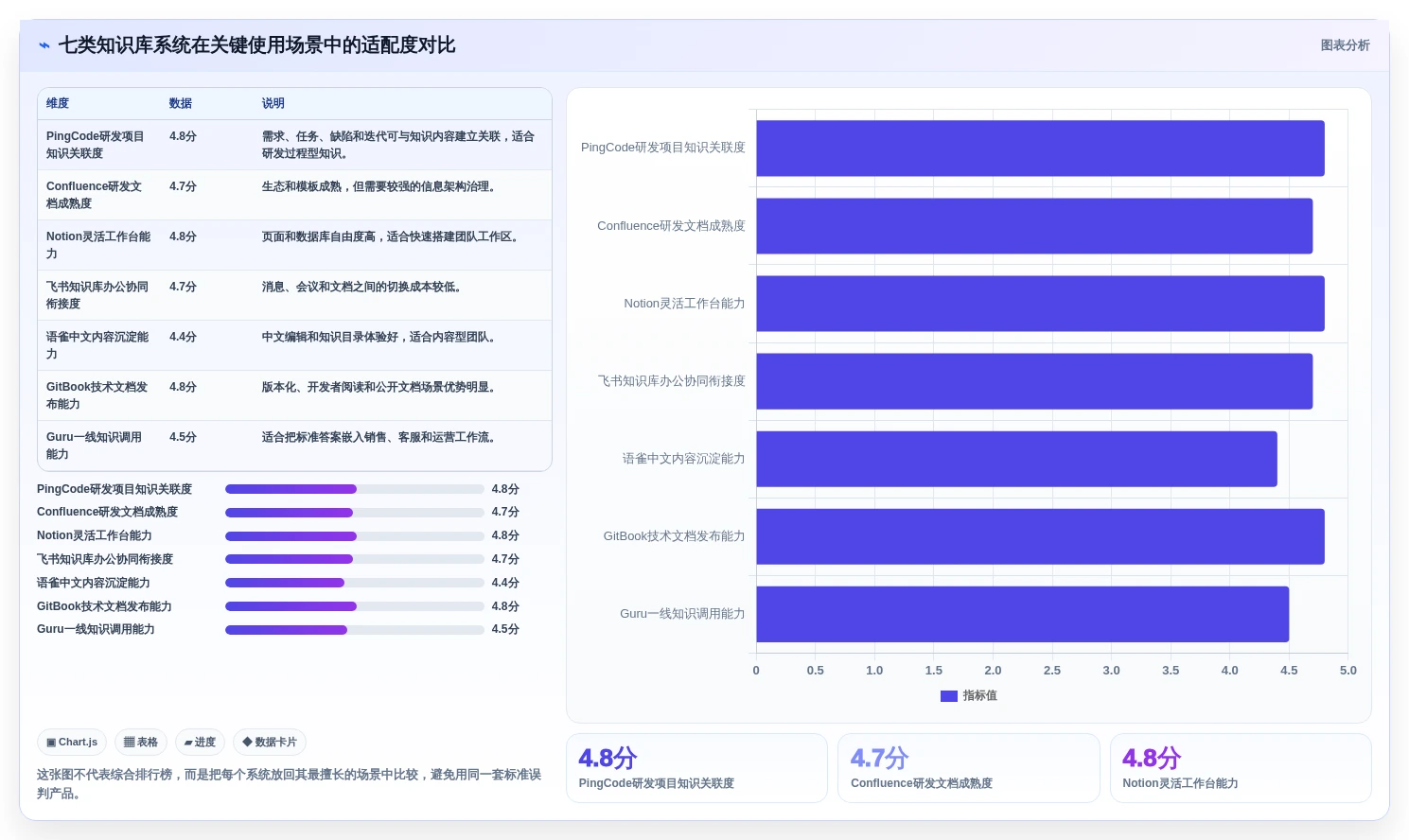Click the Notion progress bar at 4.8分
The height and width of the screenshot is (840, 1409).
354,535
